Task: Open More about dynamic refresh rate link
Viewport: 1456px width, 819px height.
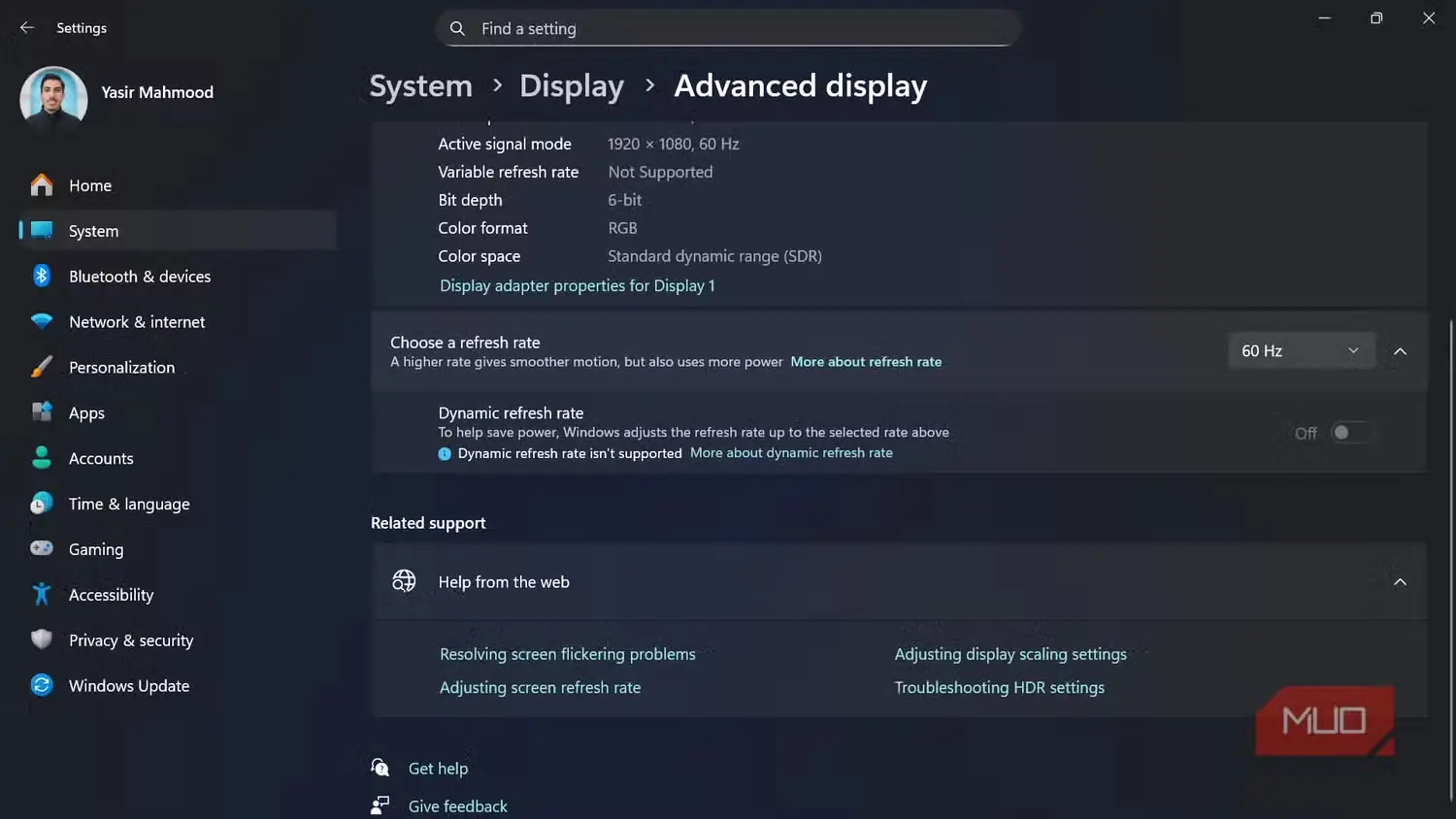Action: point(791,453)
